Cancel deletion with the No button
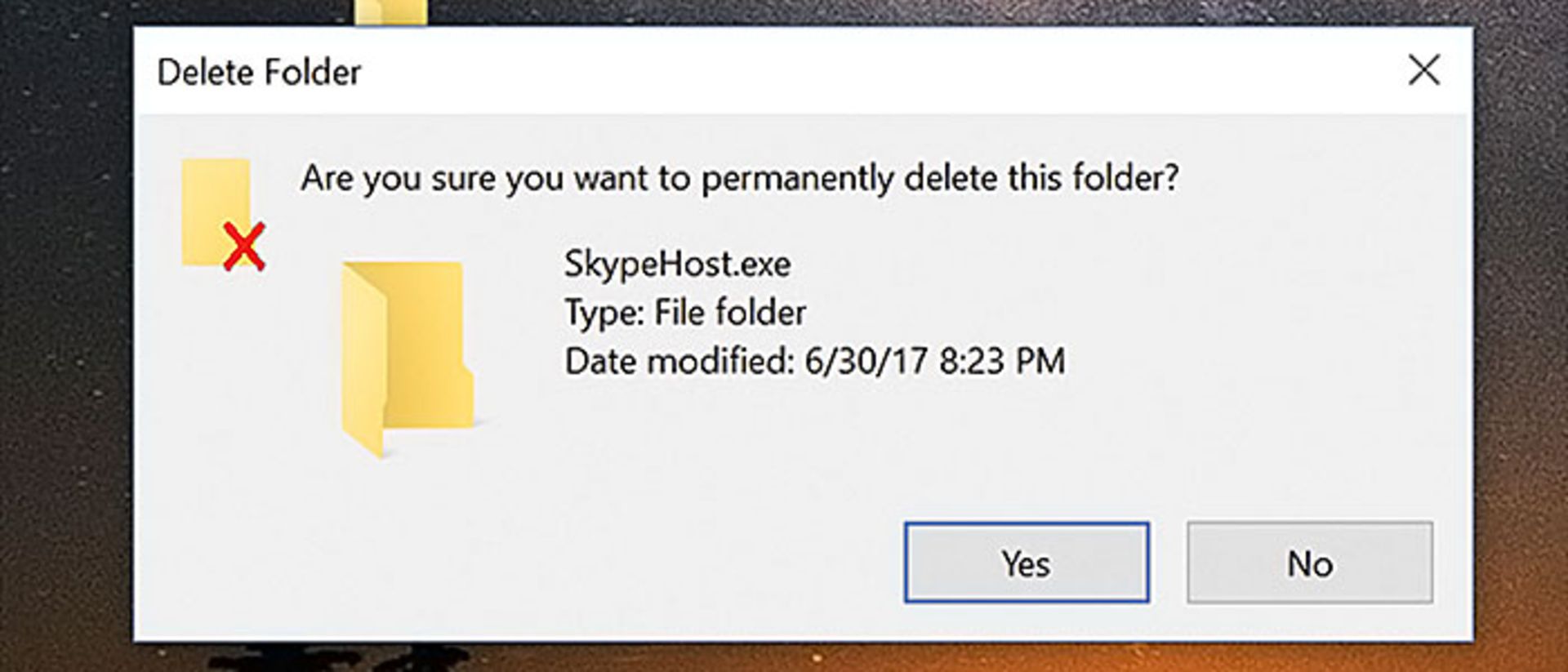 [x=1310, y=563]
